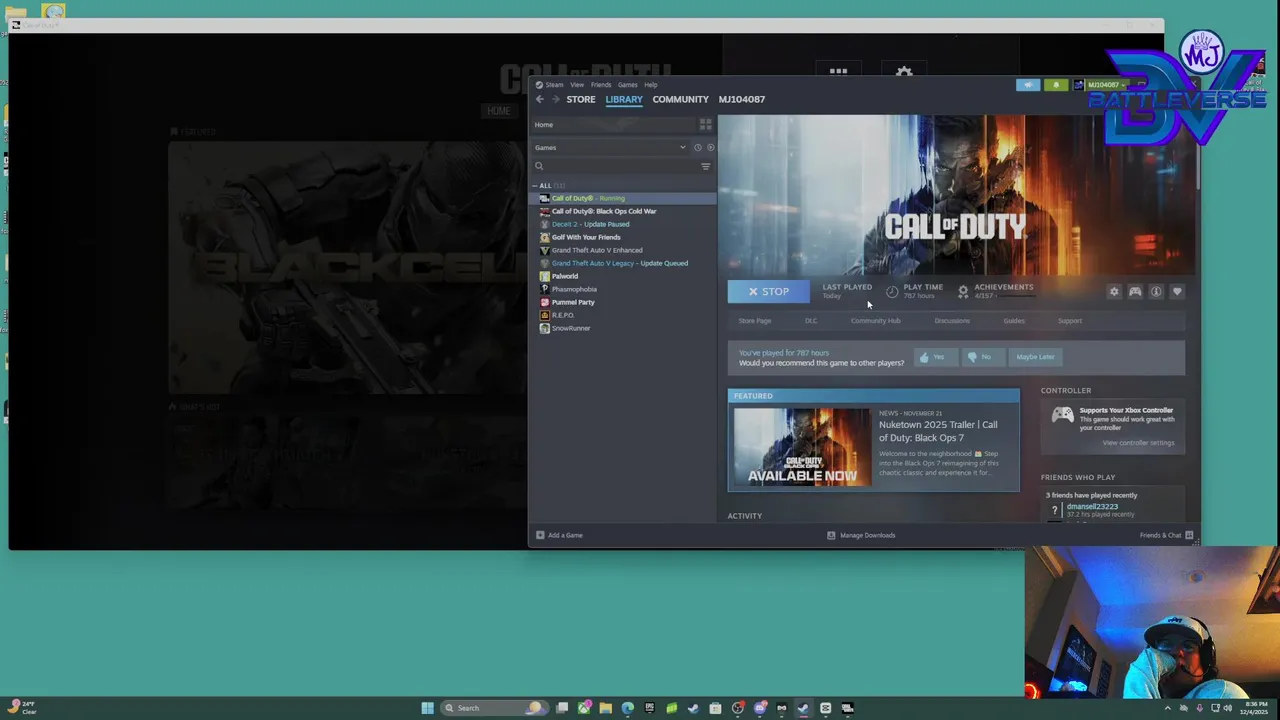Go back with Steam's back arrow
Image resolution: width=1280 pixels, height=720 pixels.
tap(540, 99)
